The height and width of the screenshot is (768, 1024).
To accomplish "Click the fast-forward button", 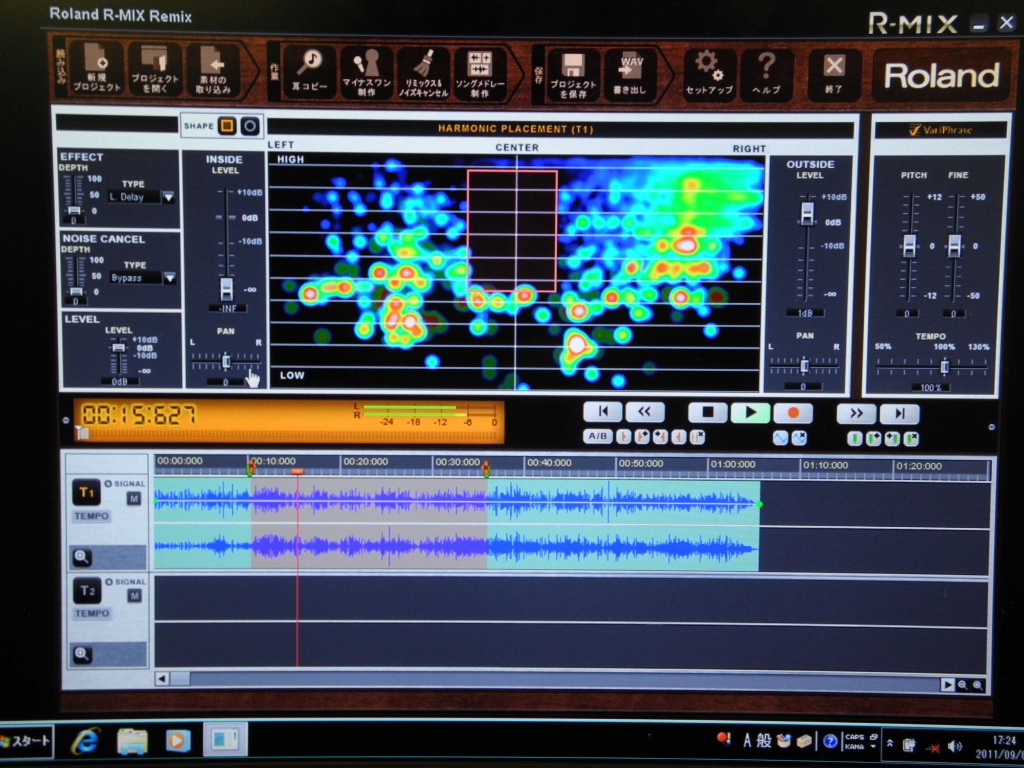I will pyautogui.click(x=856, y=413).
